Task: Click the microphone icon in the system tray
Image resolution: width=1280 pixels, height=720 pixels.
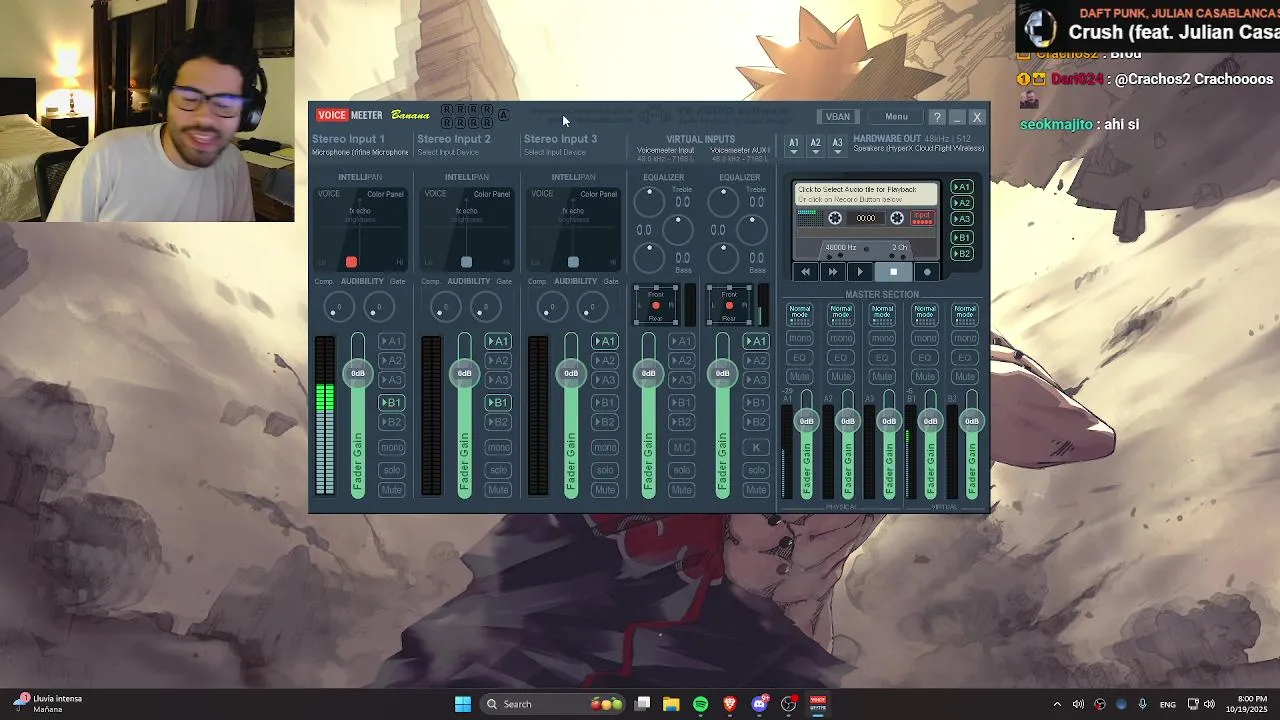Action: [1143, 704]
